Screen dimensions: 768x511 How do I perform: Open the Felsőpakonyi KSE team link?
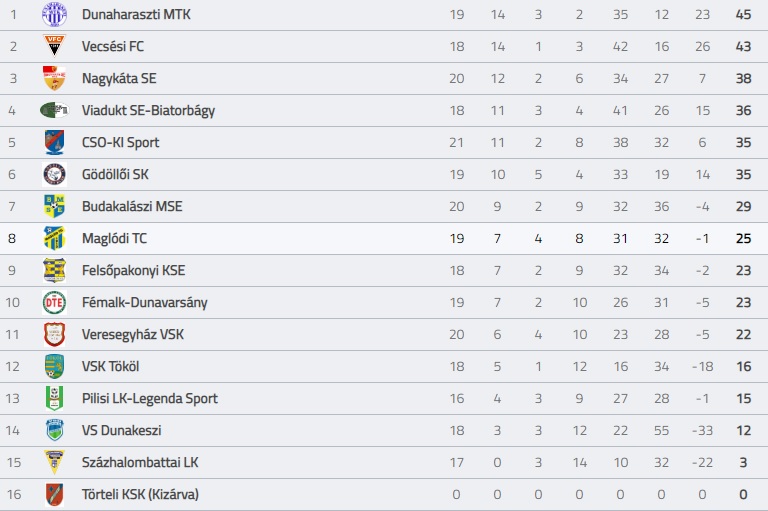pyautogui.click(x=133, y=270)
